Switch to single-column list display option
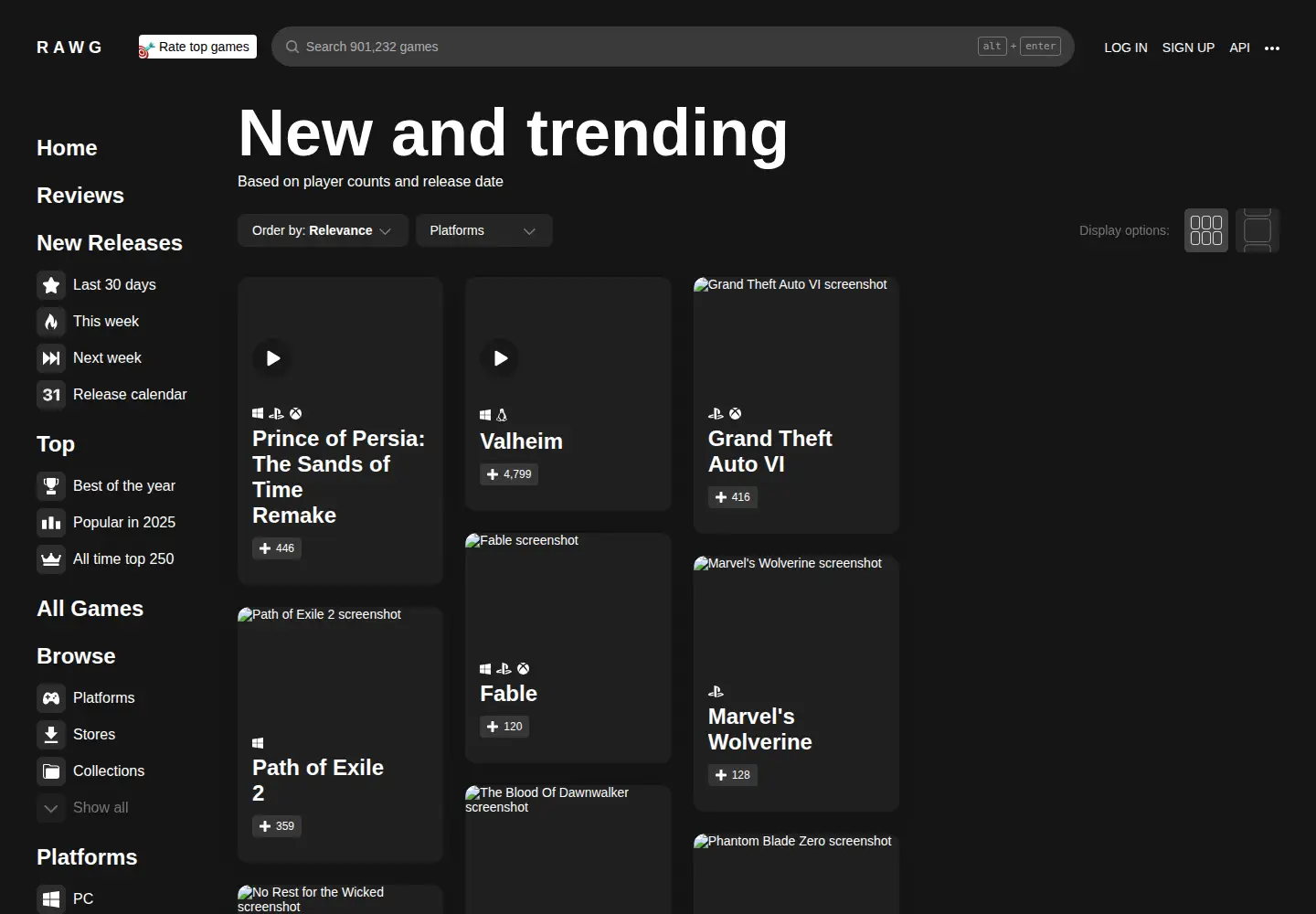 pos(1258,230)
